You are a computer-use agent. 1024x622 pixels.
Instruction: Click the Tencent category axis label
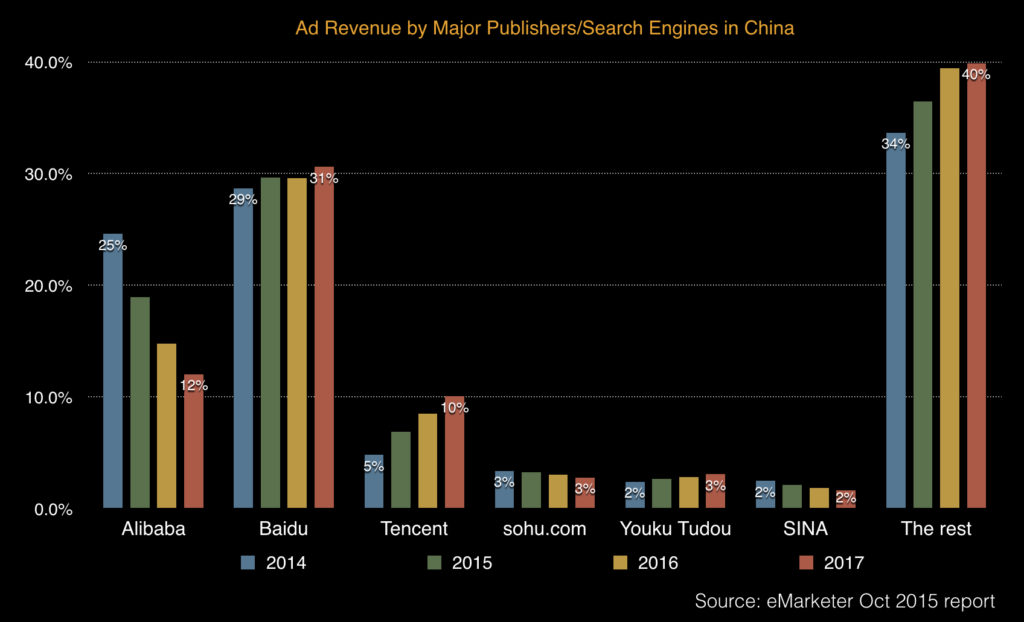point(414,529)
